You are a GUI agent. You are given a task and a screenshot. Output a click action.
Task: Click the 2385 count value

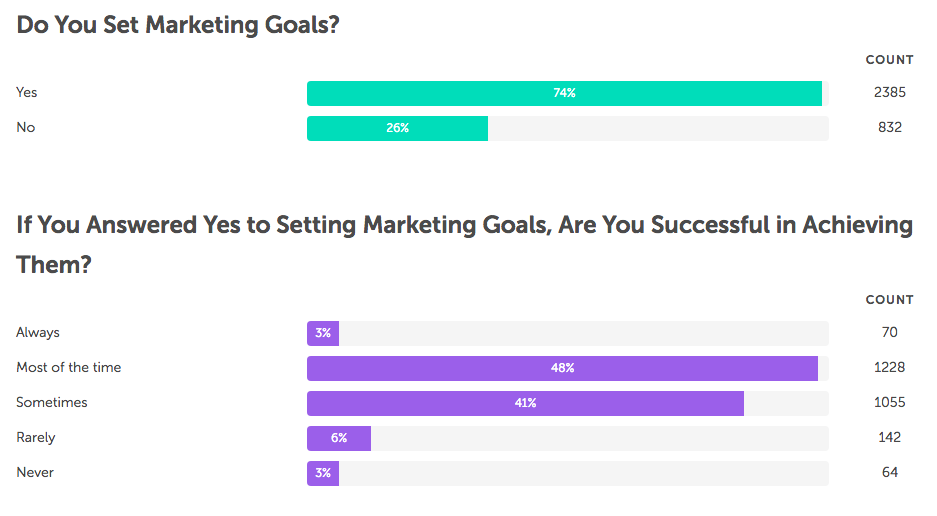click(x=889, y=92)
